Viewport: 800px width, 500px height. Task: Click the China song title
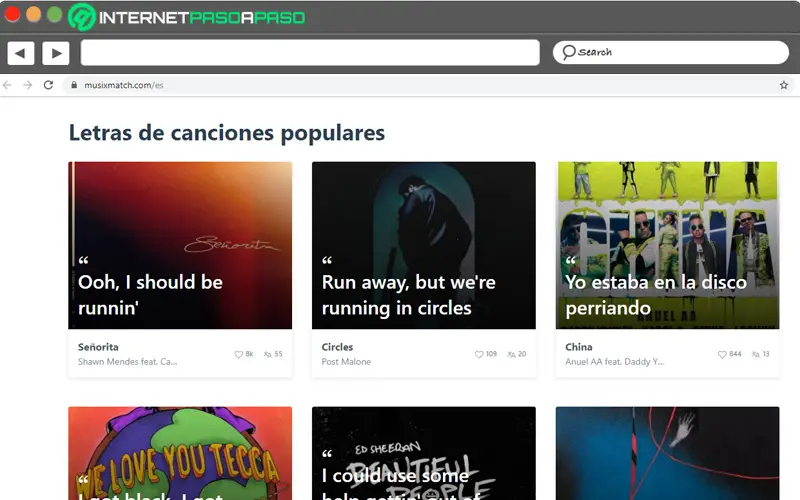click(x=579, y=347)
